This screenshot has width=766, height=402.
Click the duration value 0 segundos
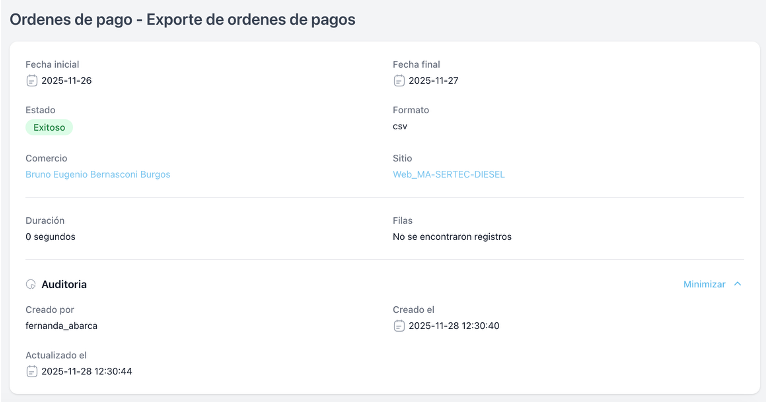[x=50, y=237]
